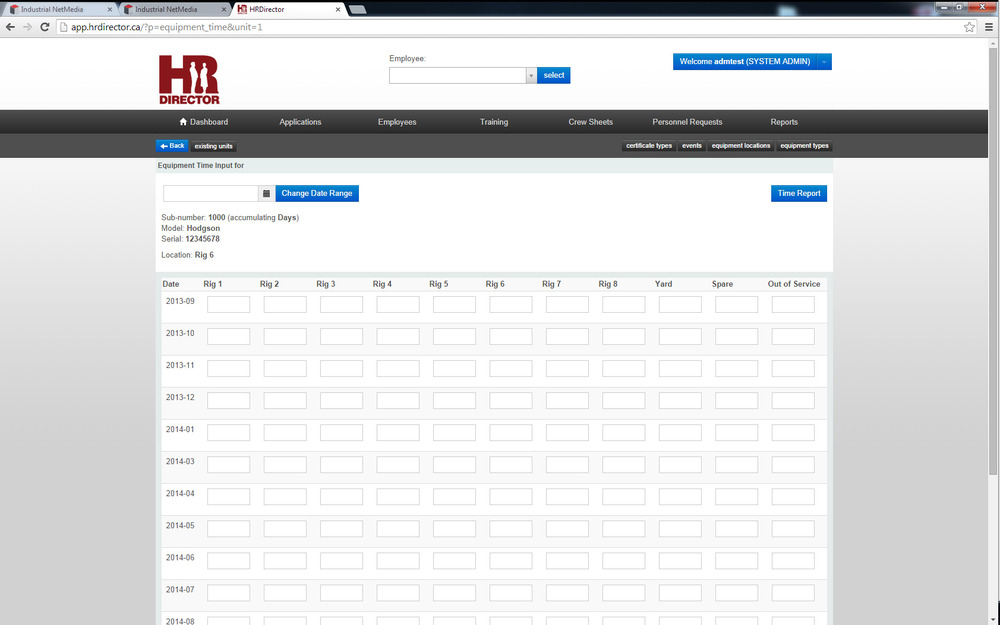Click the Yard field for 2013-12
This screenshot has height=625, width=1000.
(680, 400)
